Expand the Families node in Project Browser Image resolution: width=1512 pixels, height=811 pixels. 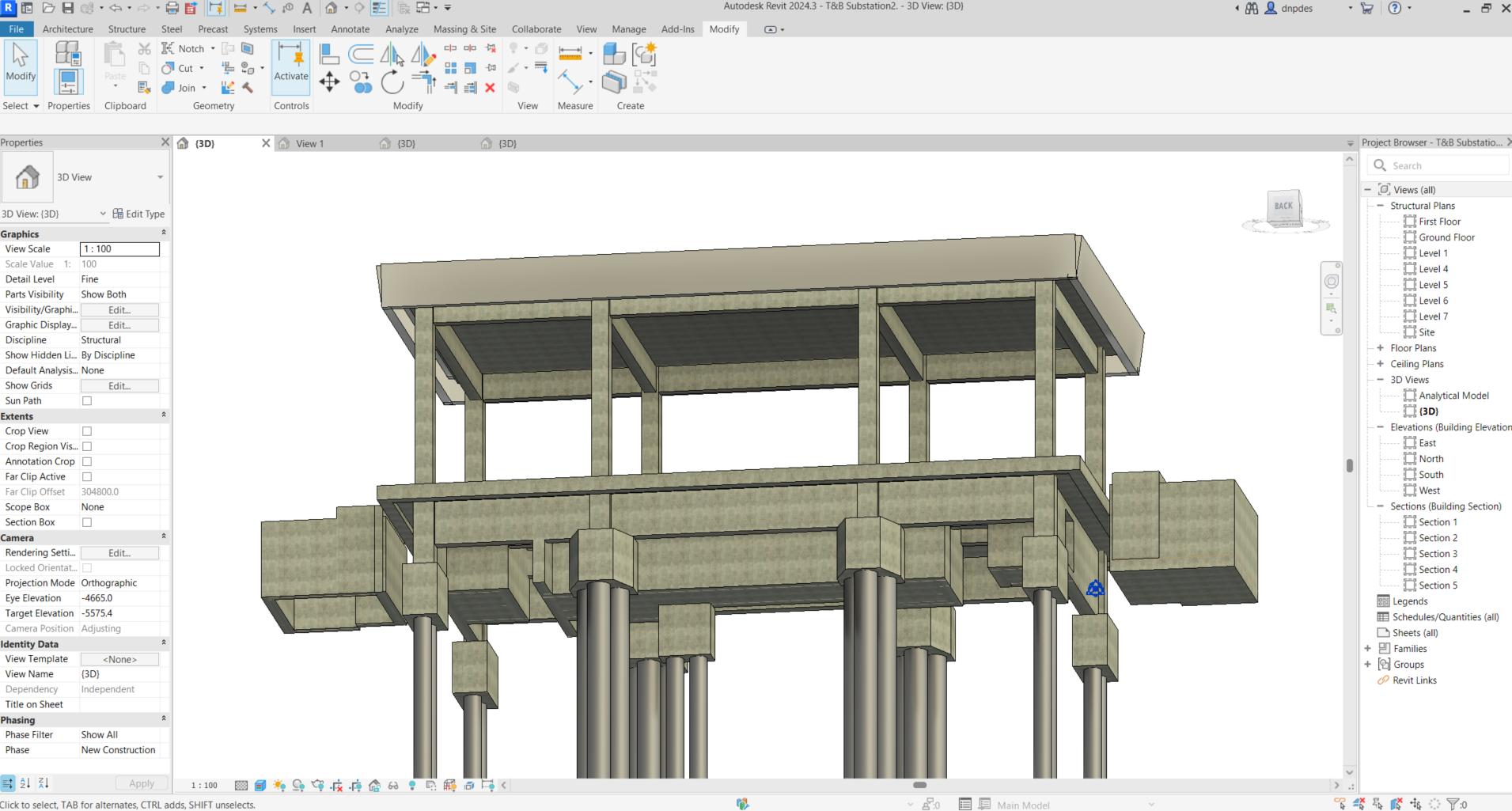tap(1367, 649)
